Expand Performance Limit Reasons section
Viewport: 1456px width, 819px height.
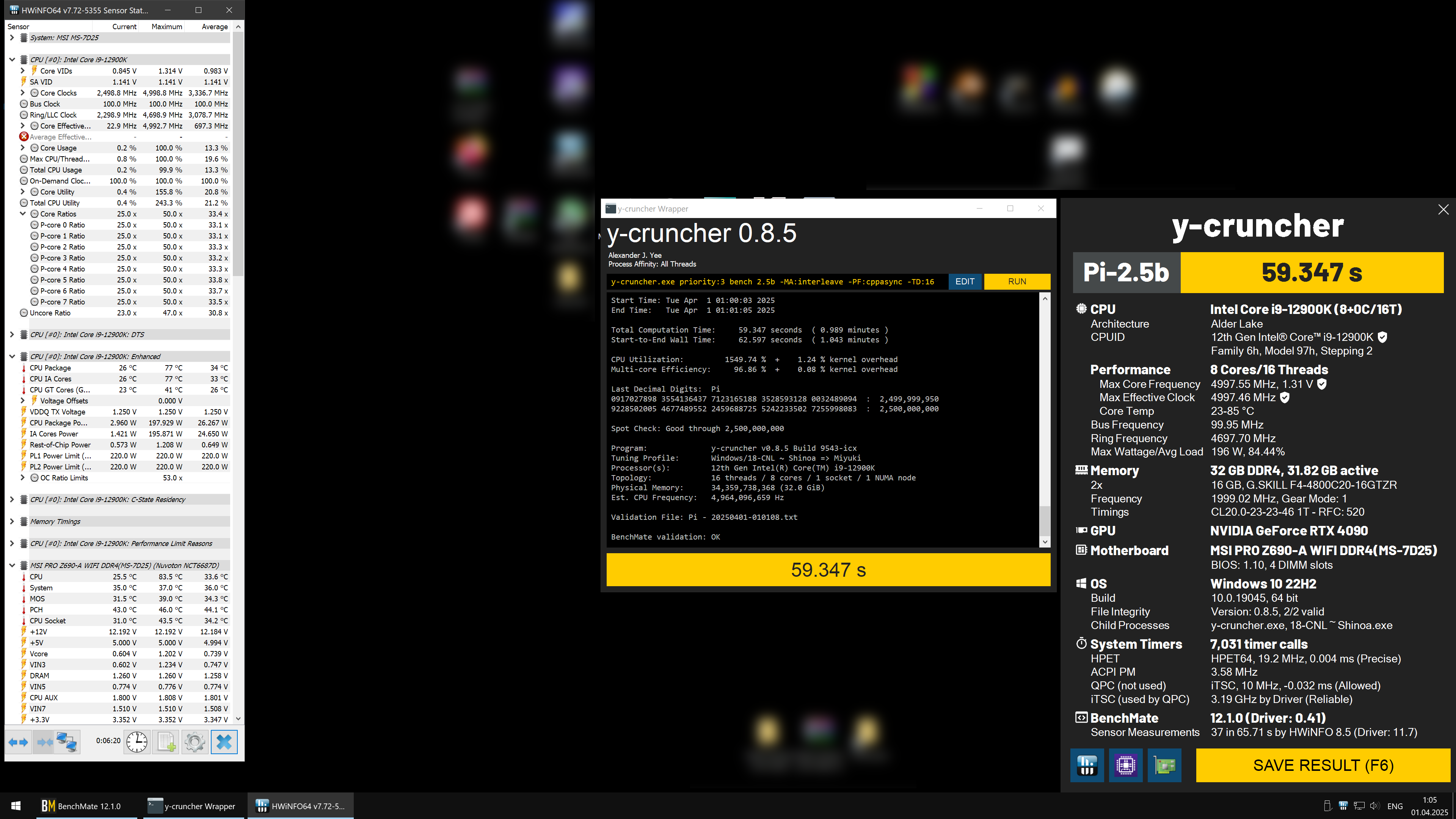pyautogui.click(x=12, y=544)
